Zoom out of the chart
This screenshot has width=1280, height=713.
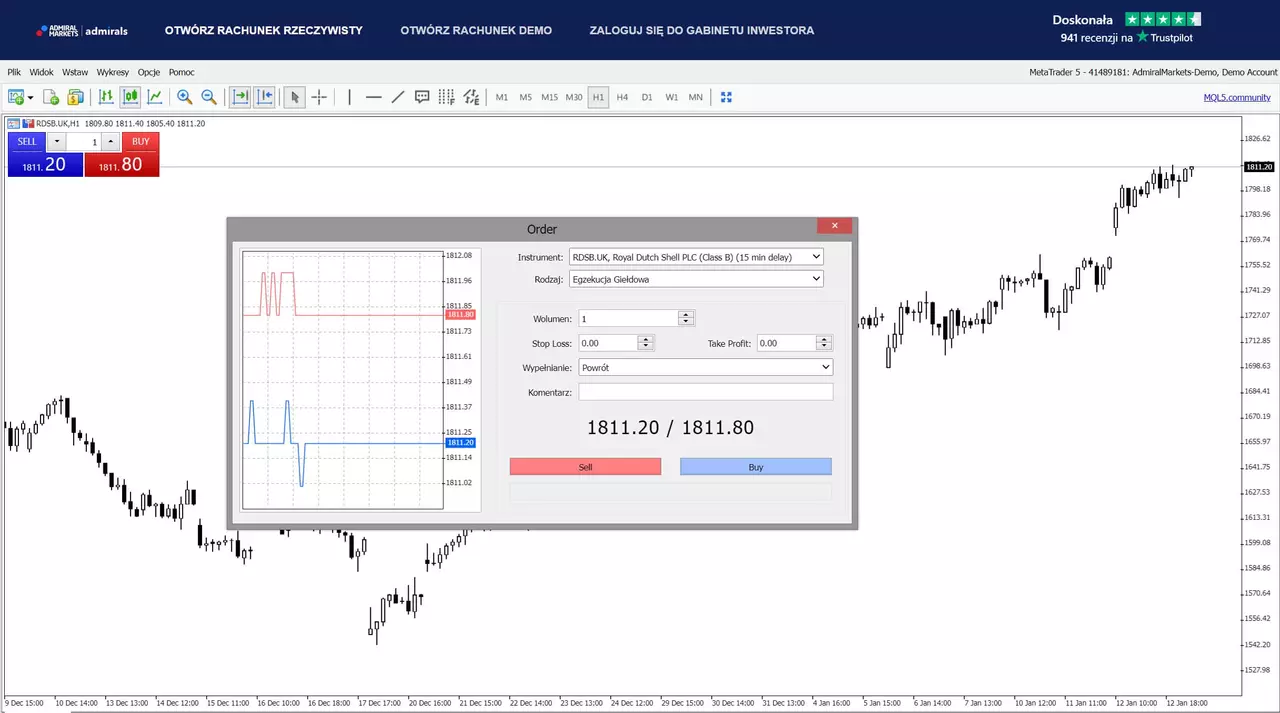pyautogui.click(x=209, y=97)
